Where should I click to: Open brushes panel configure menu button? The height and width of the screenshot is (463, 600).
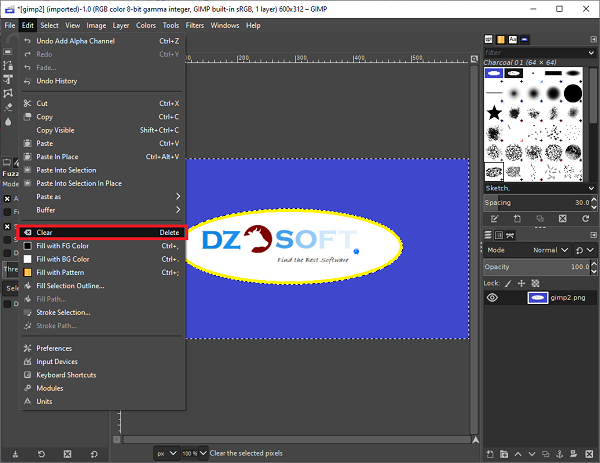tap(593, 39)
